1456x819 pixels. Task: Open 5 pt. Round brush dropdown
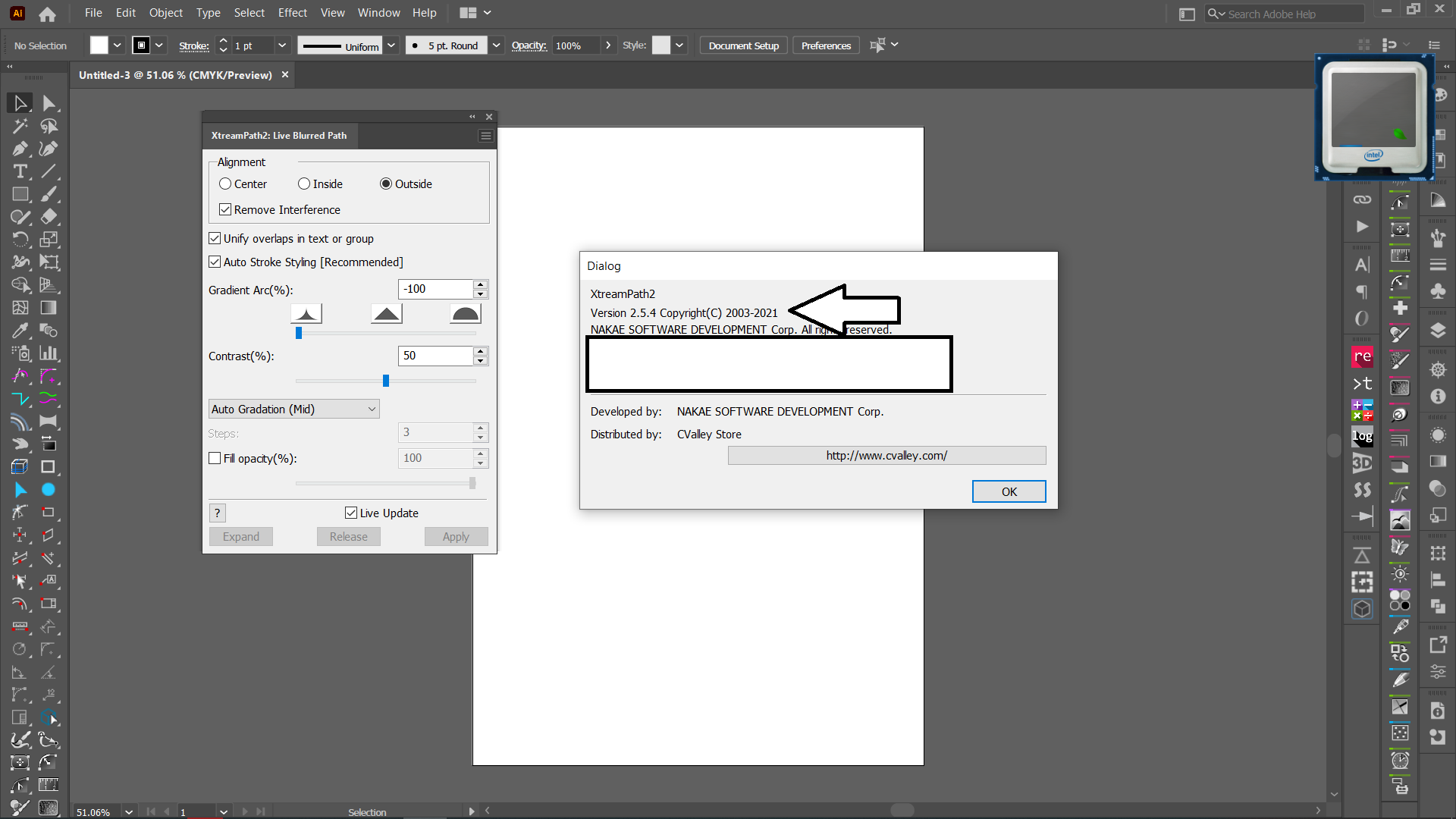click(x=496, y=45)
